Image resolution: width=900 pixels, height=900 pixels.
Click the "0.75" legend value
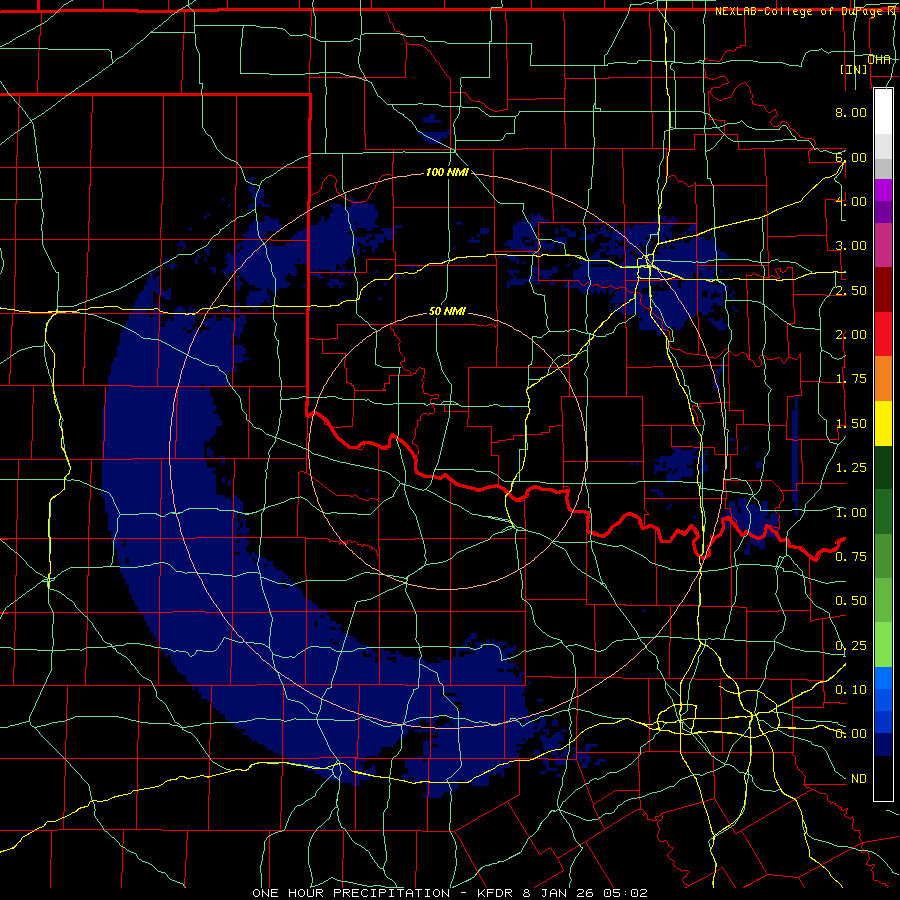click(x=851, y=557)
